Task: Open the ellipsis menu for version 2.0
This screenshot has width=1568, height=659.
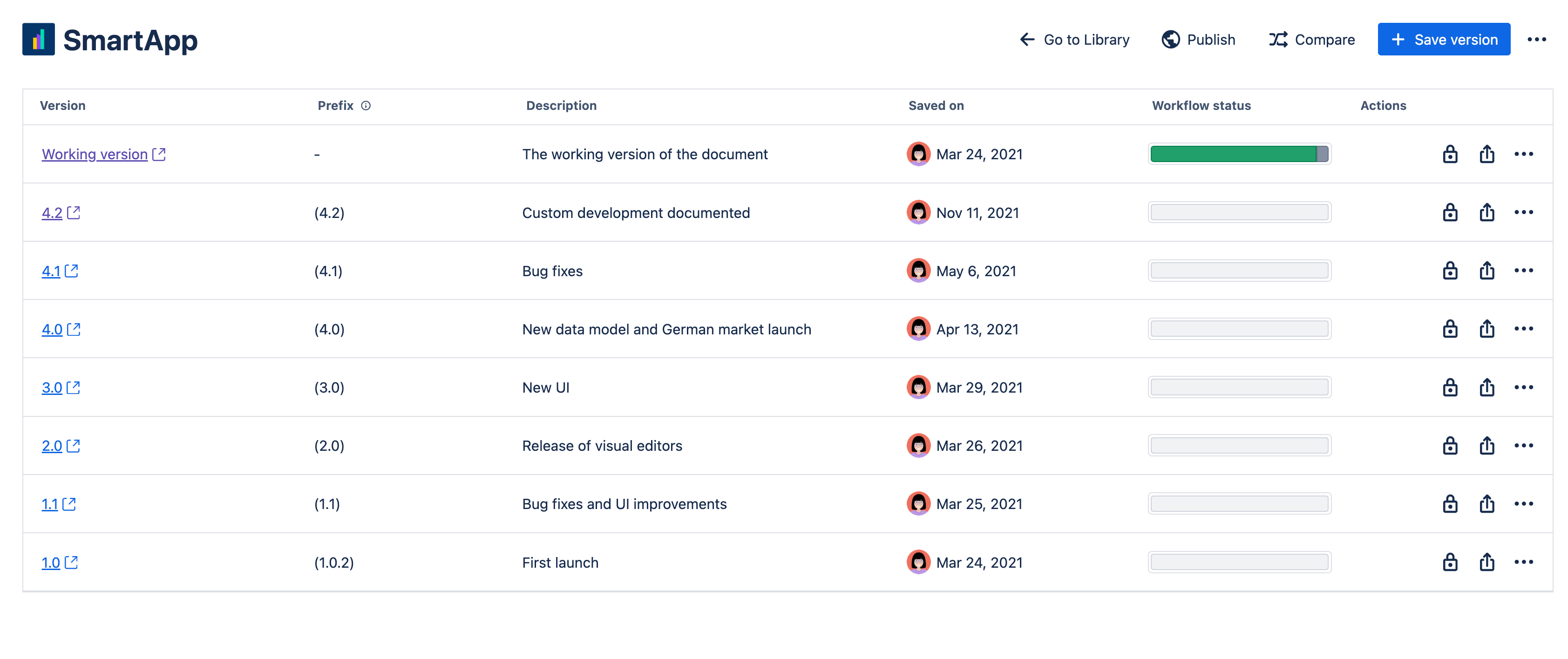Action: point(1525,445)
